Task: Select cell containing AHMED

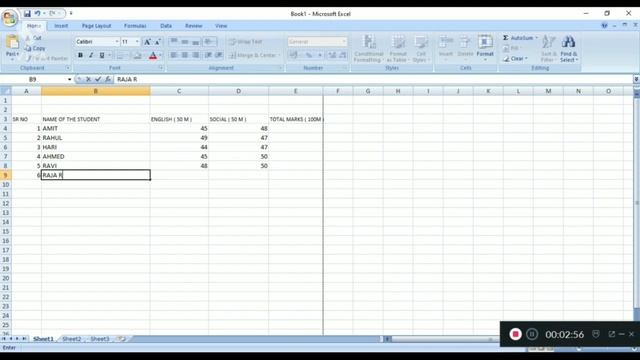Action: 96,156
